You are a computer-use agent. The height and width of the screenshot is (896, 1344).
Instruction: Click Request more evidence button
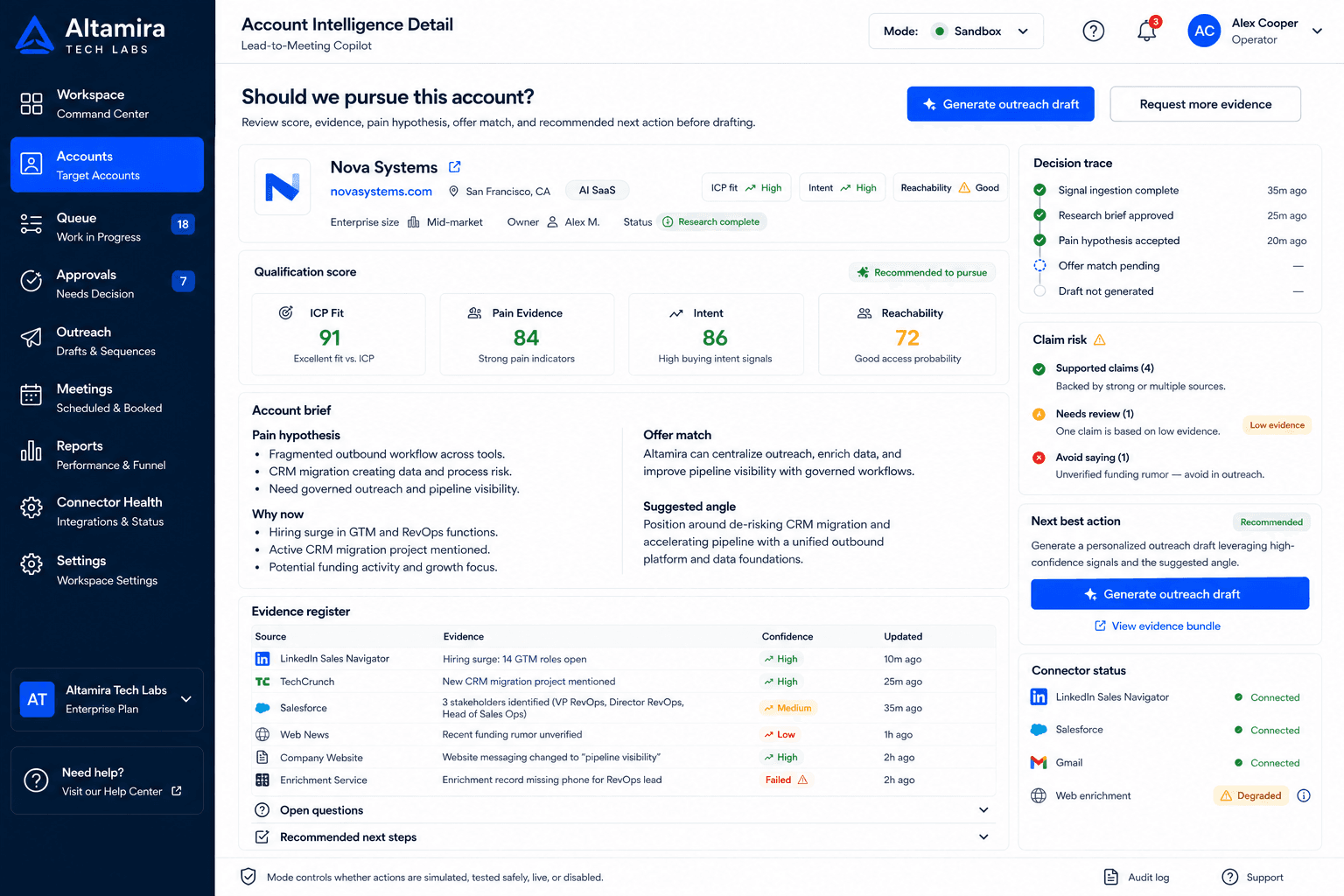tap(1205, 104)
